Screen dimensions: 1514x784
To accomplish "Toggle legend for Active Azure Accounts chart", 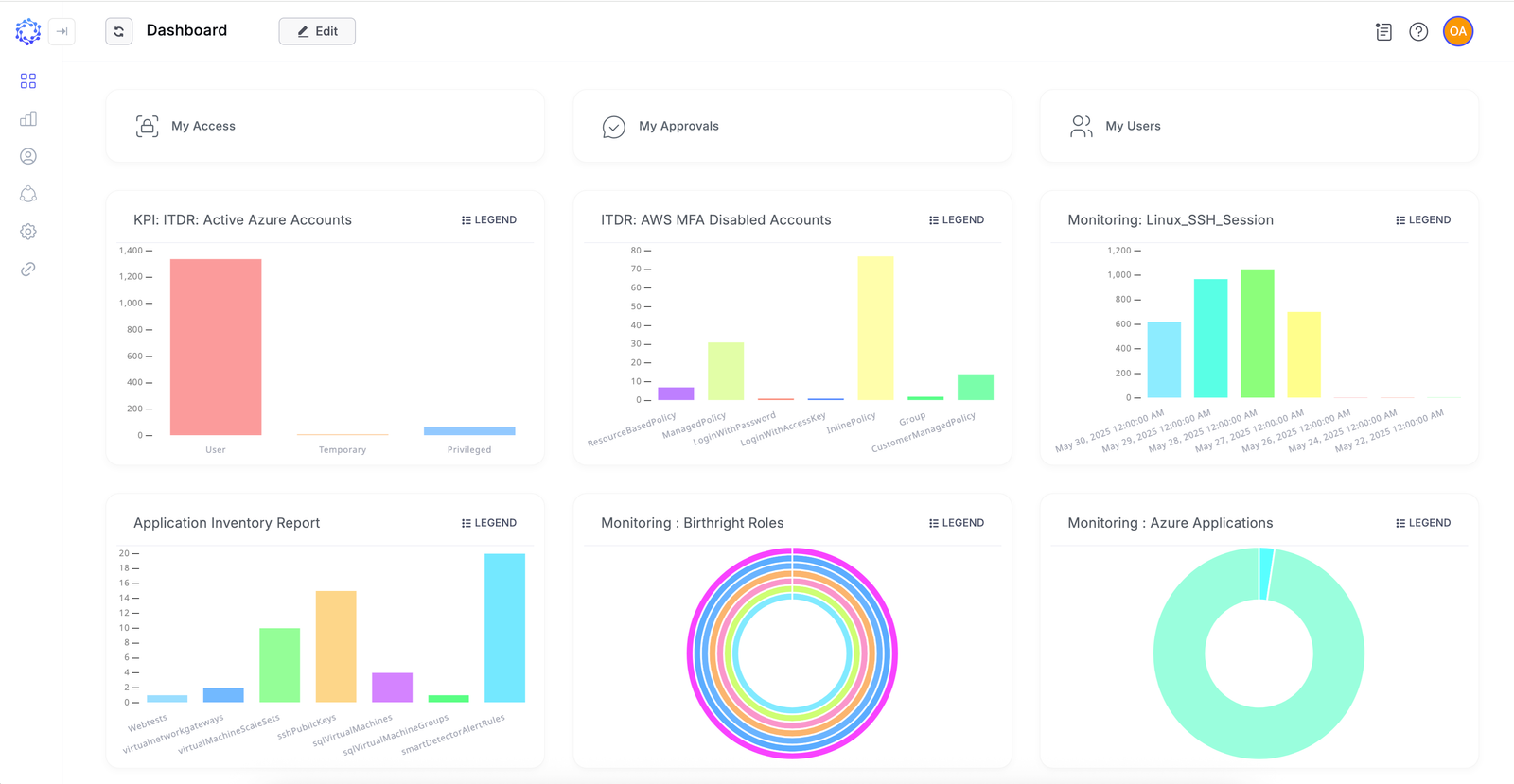I will tap(489, 220).
